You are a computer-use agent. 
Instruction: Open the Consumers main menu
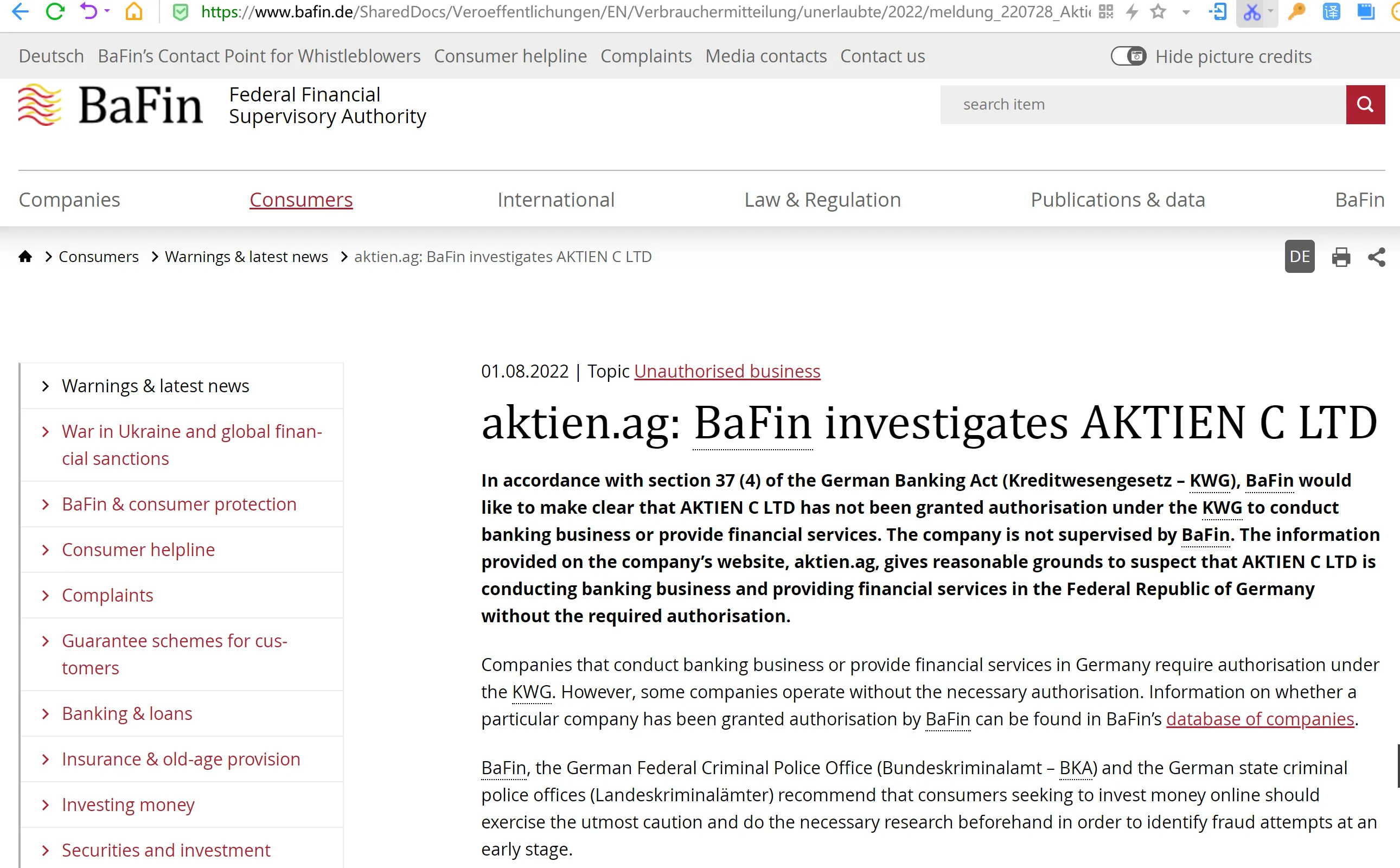tap(301, 200)
